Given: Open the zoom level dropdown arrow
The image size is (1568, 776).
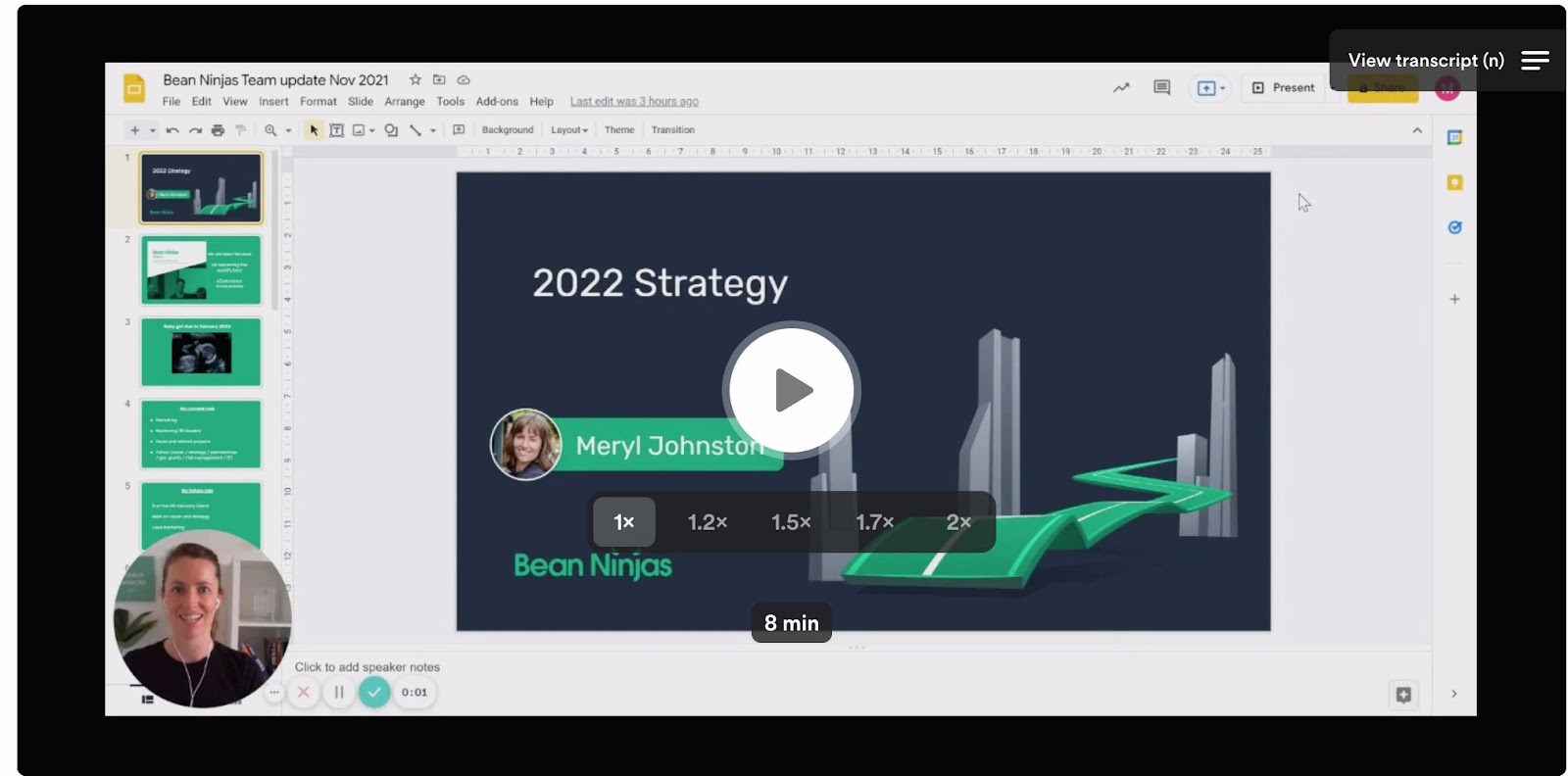Looking at the screenshot, I should point(288,130).
